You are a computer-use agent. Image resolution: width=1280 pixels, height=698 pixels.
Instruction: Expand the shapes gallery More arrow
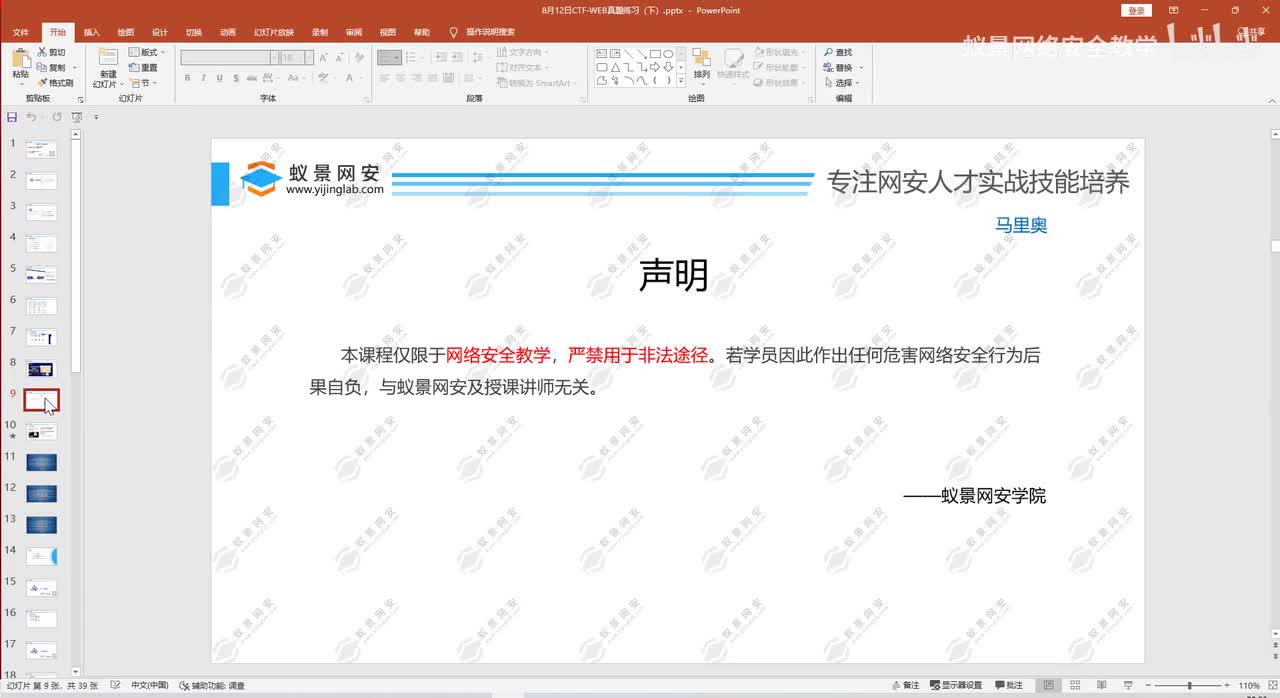click(x=681, y=80)
